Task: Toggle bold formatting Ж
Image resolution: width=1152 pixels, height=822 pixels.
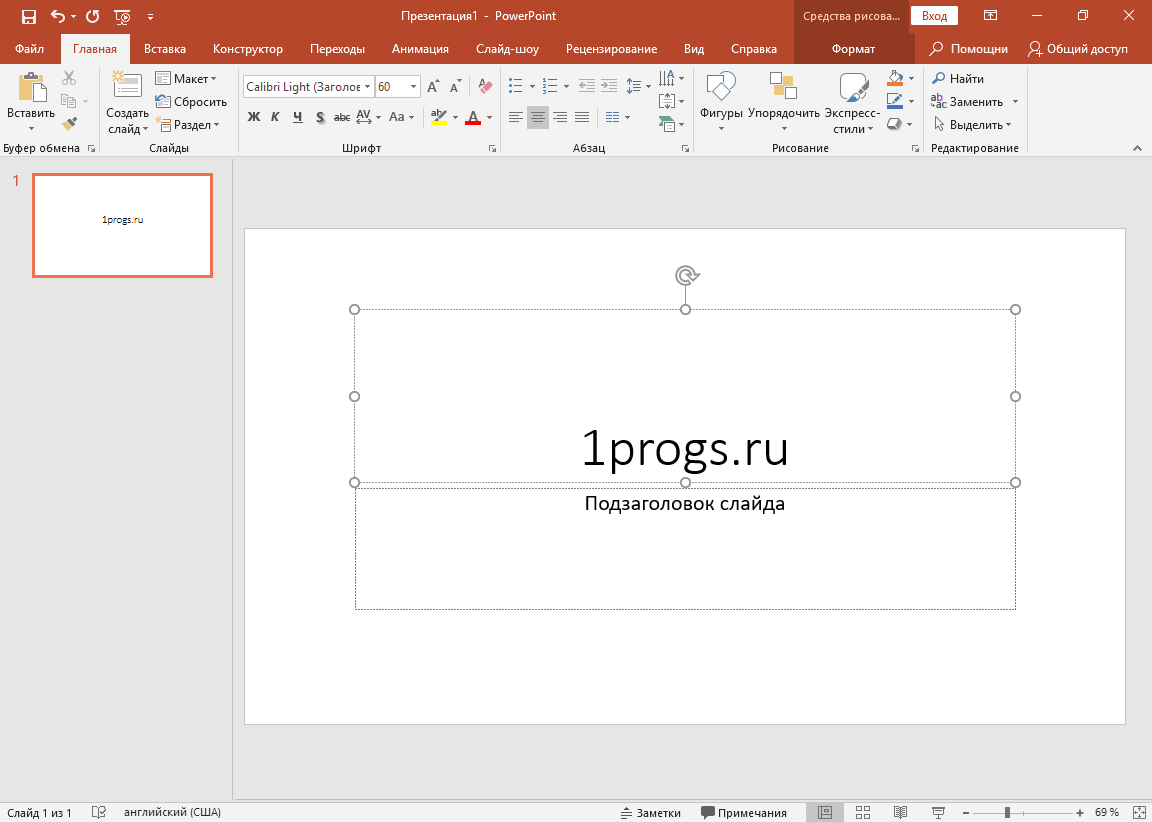Action: pyautogui.click(x=254, y=117)
